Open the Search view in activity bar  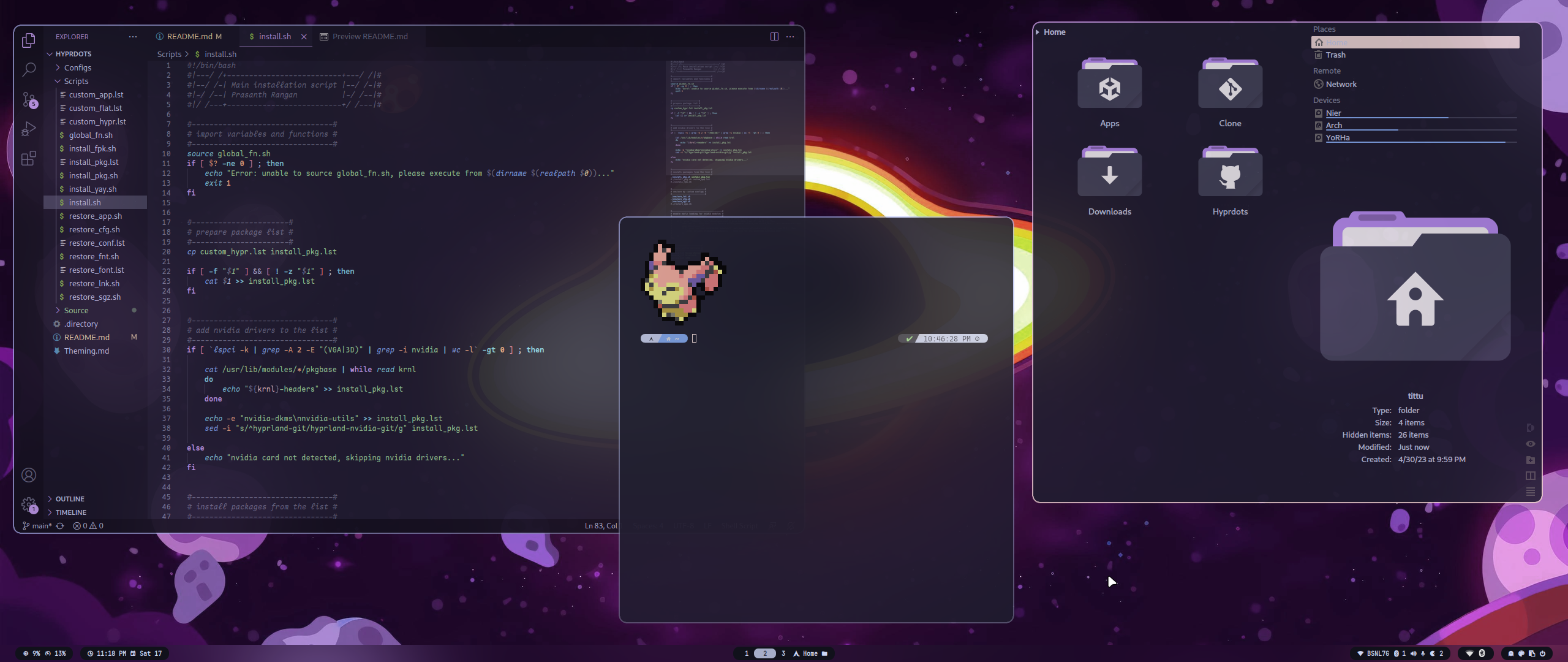pos(28,69)
